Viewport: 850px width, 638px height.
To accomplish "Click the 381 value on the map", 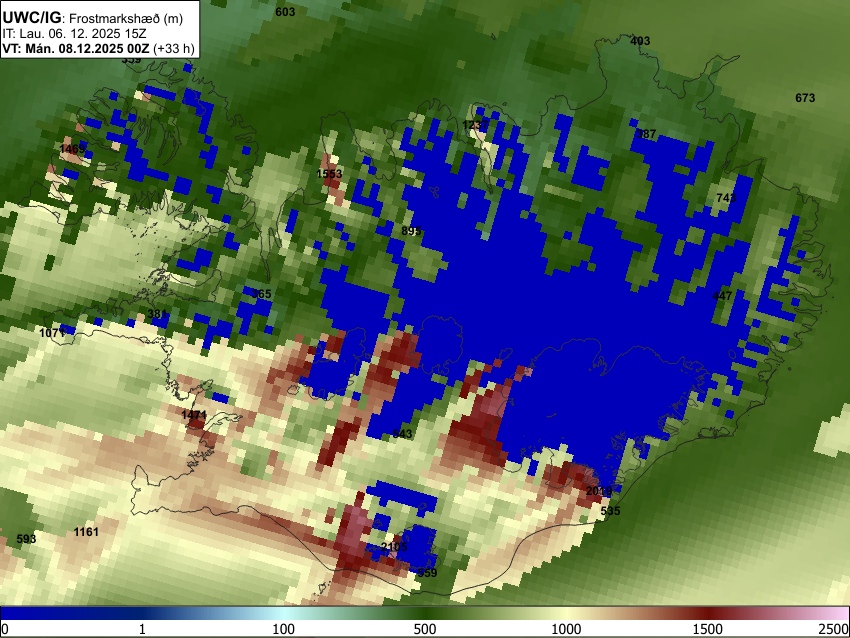I will (157, 314).
